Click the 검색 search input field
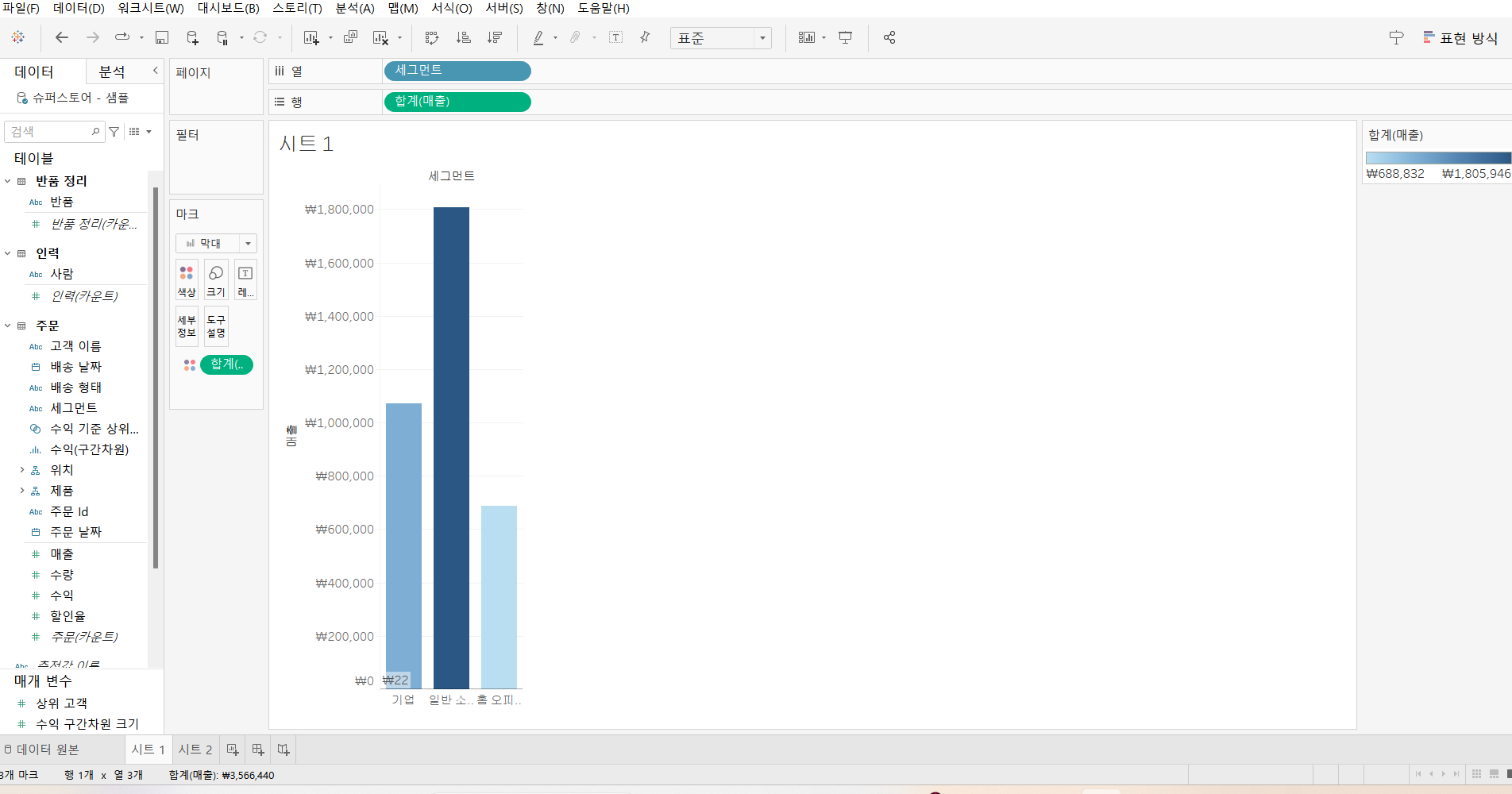The height and width of the screenshot is (794, 1512). click(54, 132)
